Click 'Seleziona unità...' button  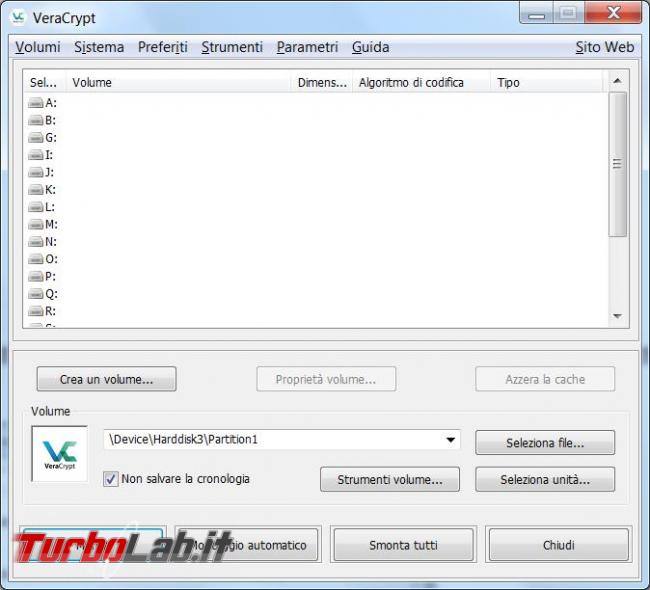click(x=545, y=480)
